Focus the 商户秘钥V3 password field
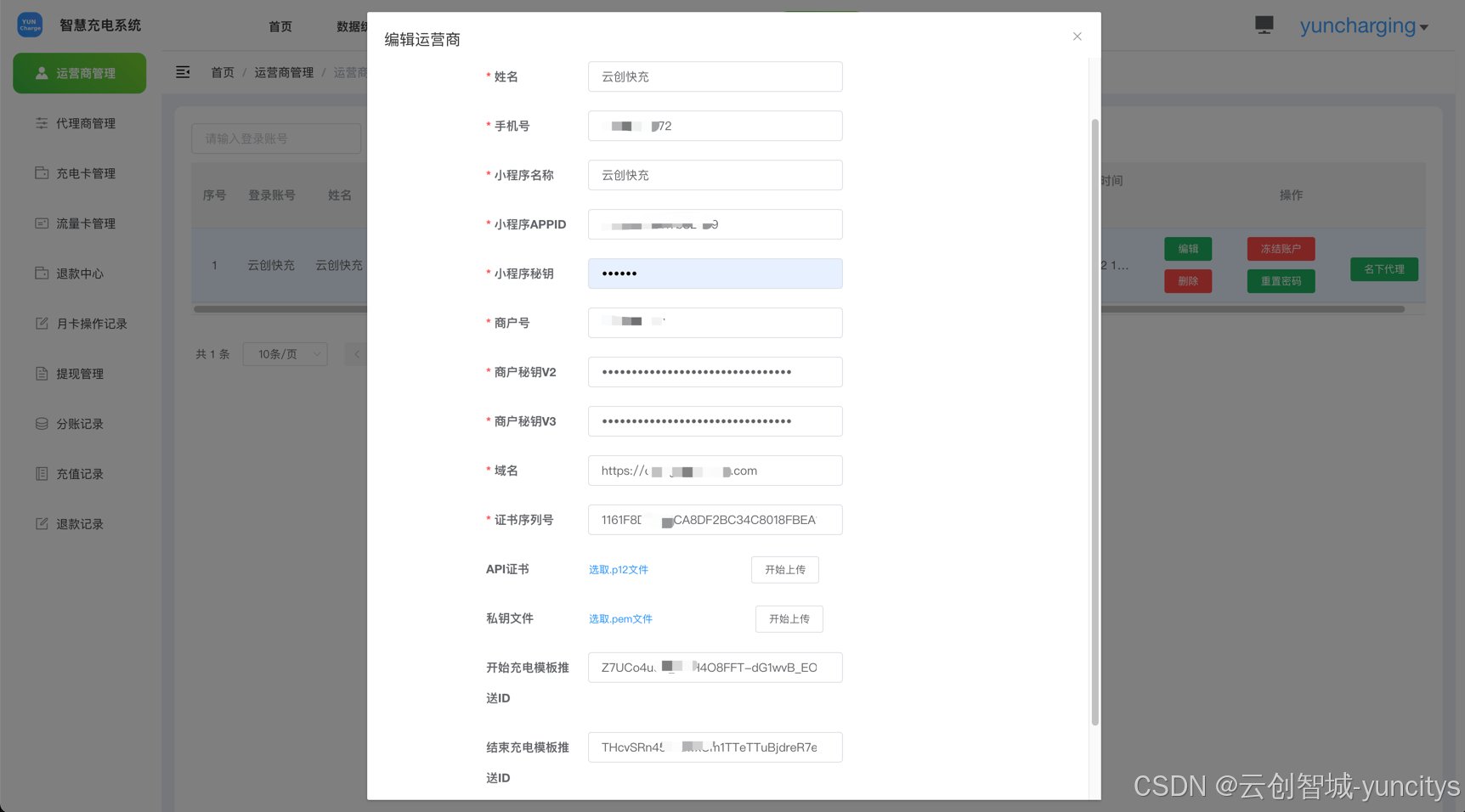The width and height of the screenshot is (1465, 812). (x=716, y=421)
